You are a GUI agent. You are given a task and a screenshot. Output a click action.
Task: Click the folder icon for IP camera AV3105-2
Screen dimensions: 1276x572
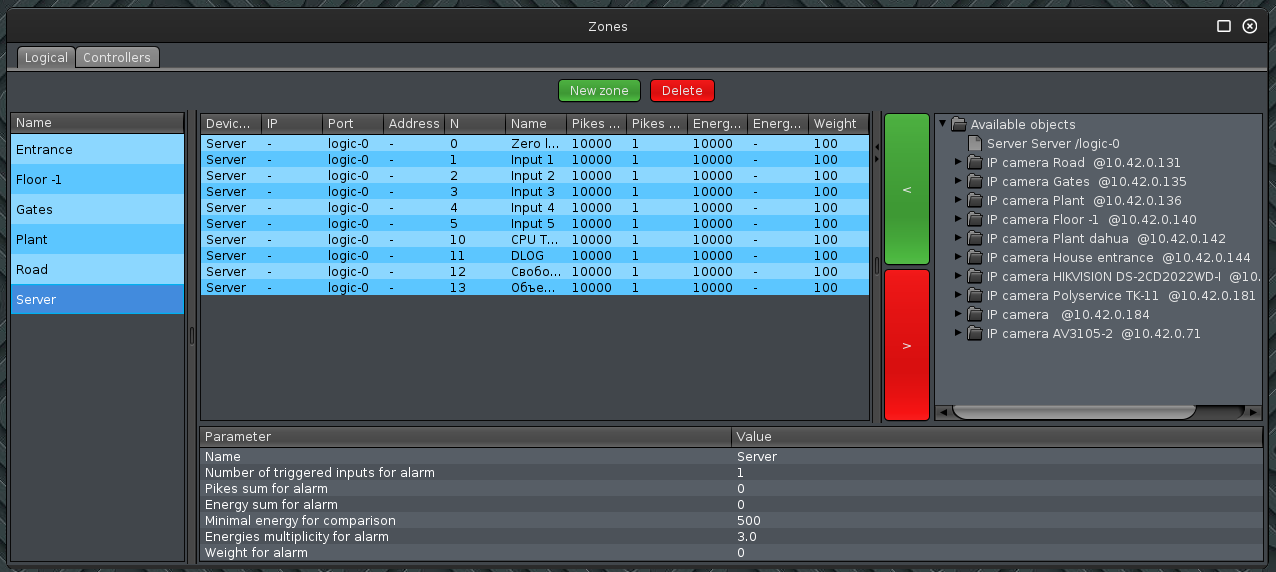coord(975,334)
